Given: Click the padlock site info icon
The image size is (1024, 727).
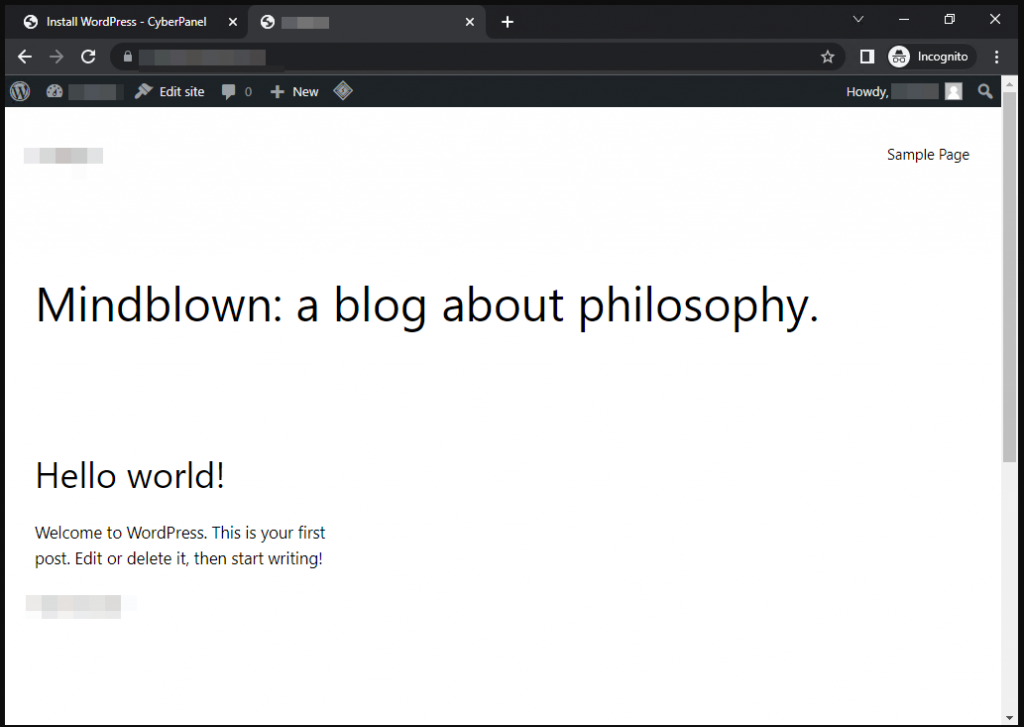Looking at the screenshot, I should (128, 57).
